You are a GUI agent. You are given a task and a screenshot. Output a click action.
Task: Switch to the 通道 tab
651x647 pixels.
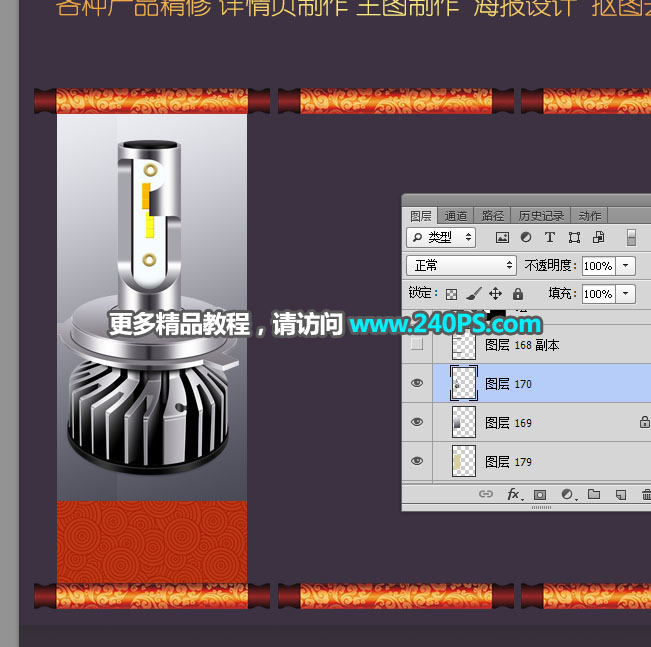coord(455,216)
